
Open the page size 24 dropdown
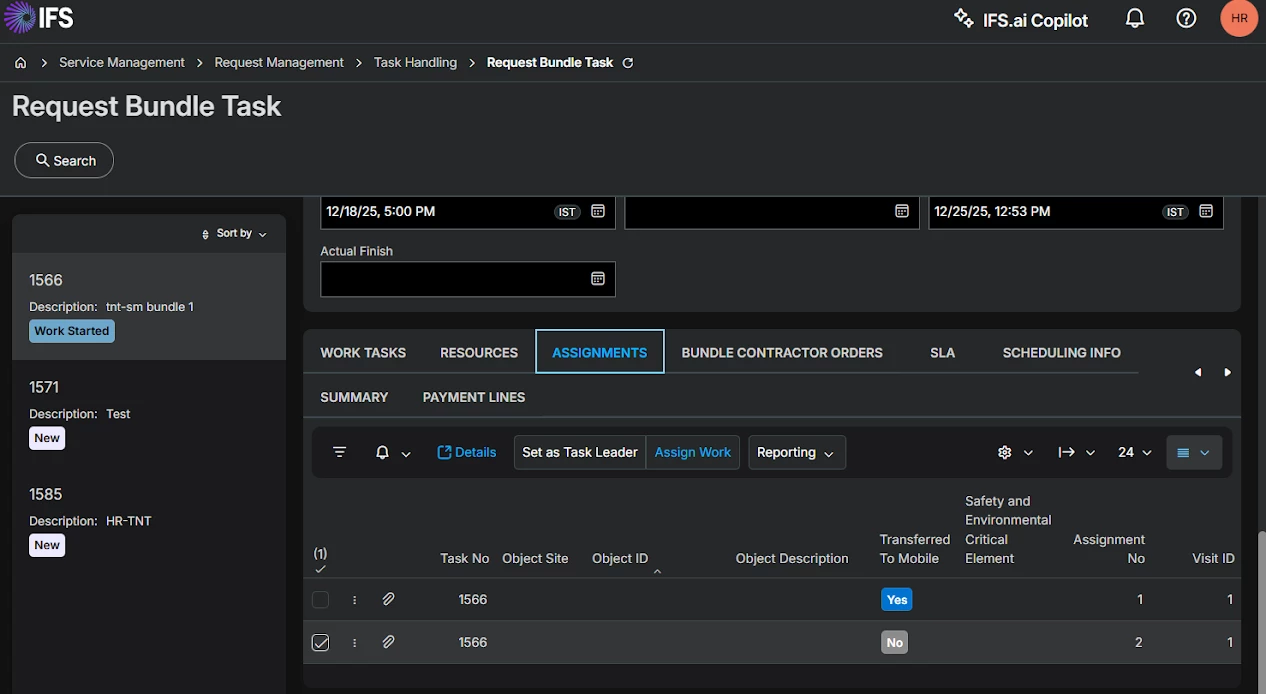tap(1134, 453)
